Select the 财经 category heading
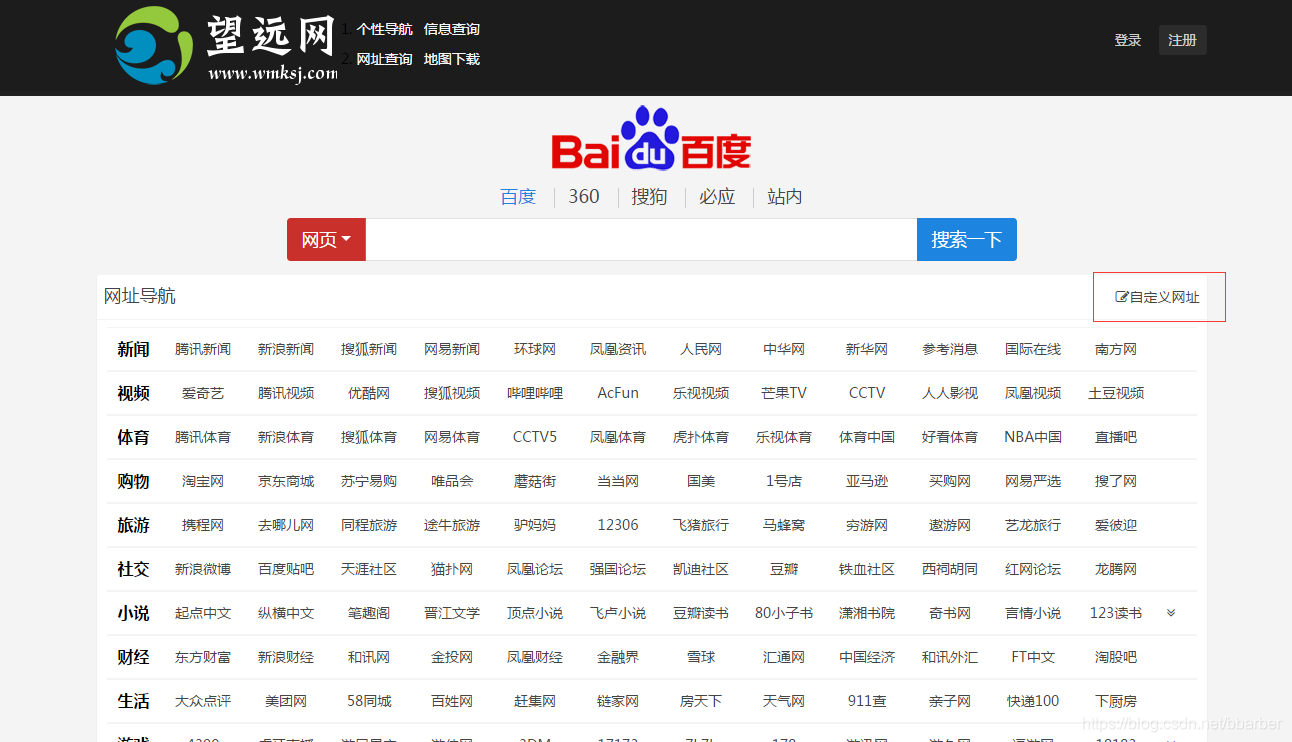The width and height of the screenshot is (1292, 742). 133,657
